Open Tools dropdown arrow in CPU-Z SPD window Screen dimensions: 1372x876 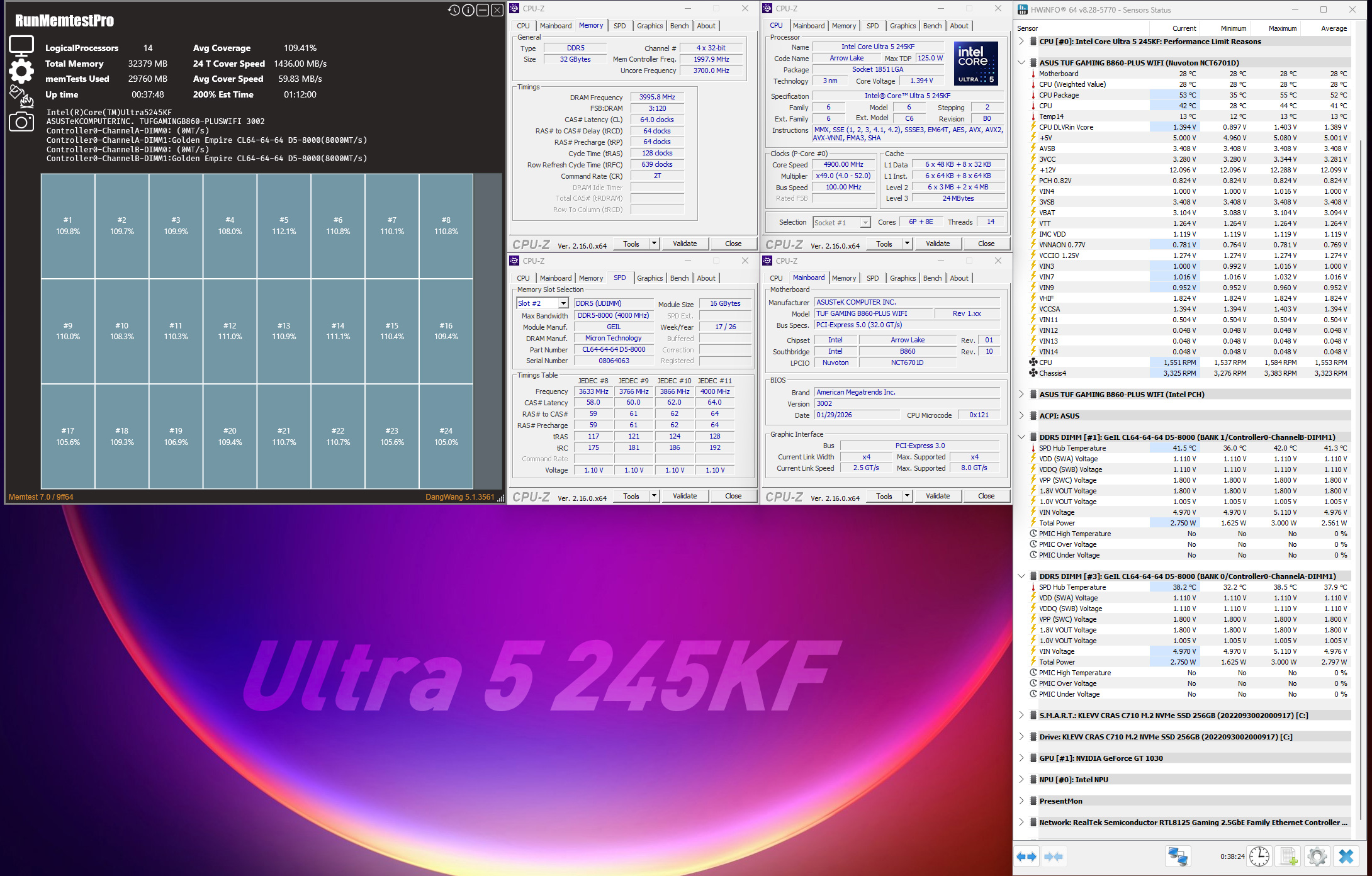point(654,496)
